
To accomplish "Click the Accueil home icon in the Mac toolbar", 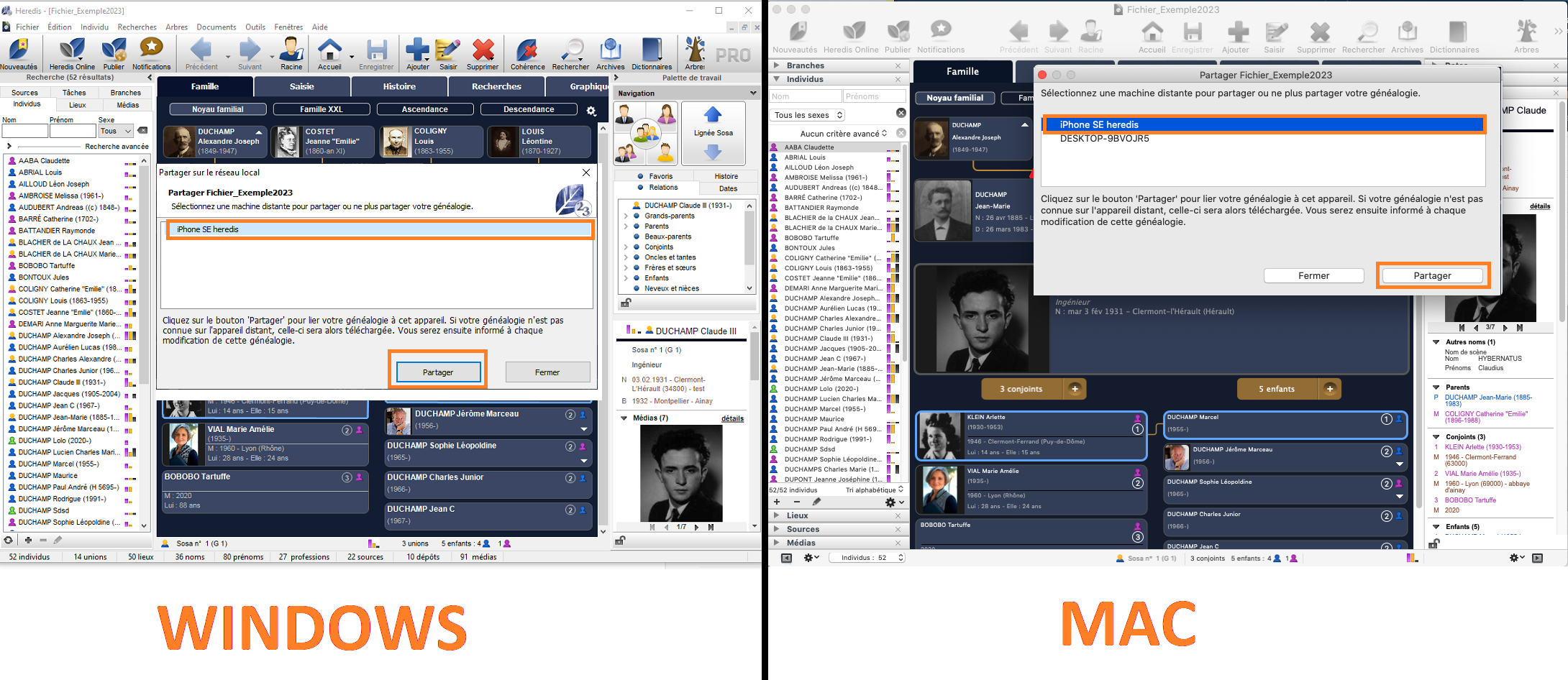I will tap(1152, 35).
